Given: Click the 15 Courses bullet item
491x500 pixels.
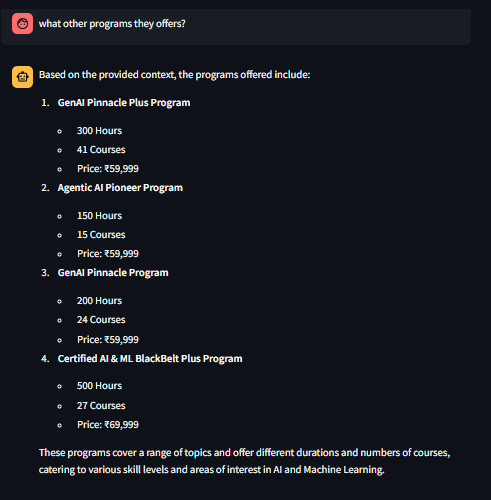Looking at the screenshot, I should tap(101, 235).
